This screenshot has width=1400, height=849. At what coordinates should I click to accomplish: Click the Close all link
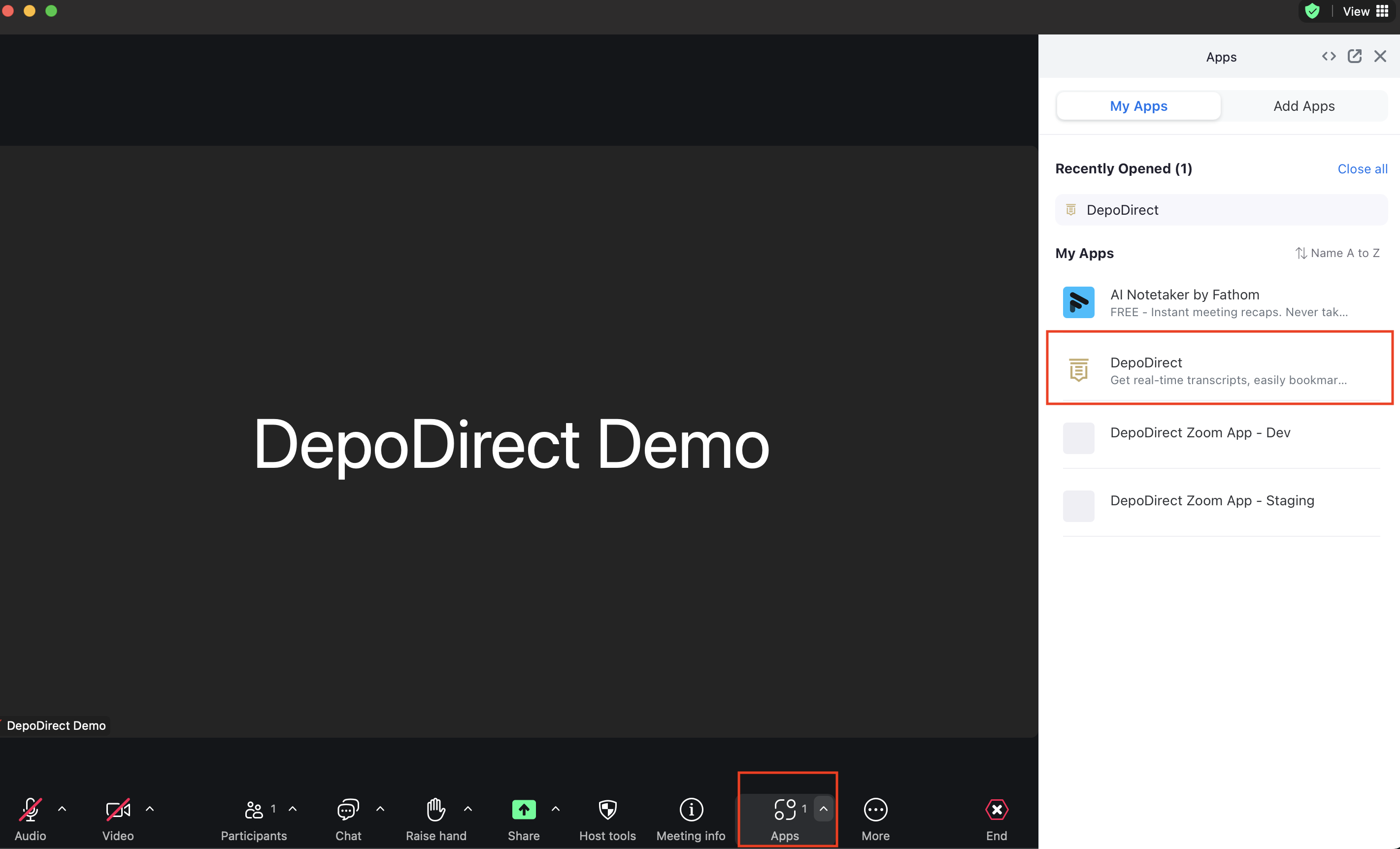pos(1362,168)
